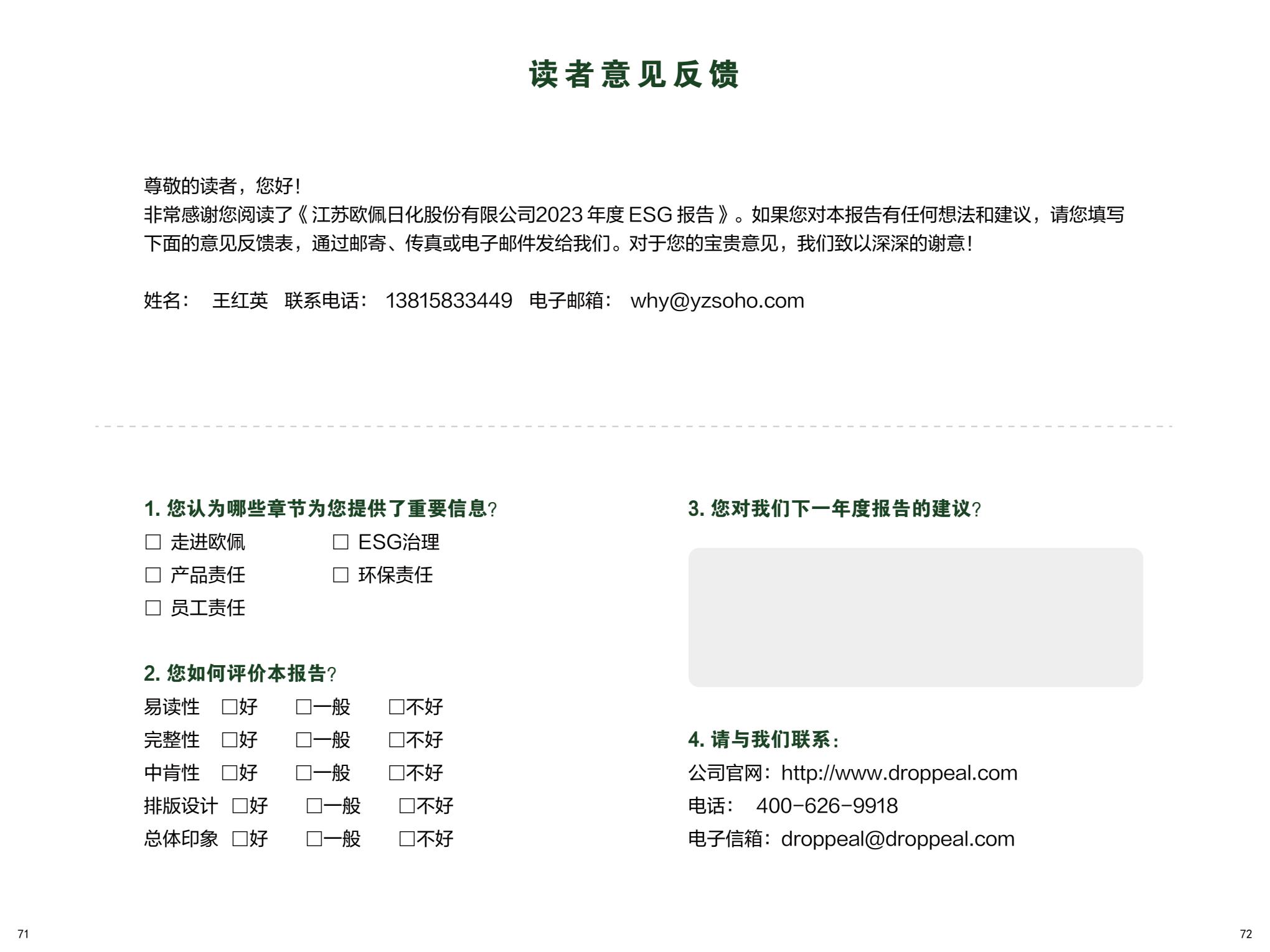Click the greeting 尊敬的读者，您好!
Viewport: 1270px width, 952px height.
point(222,185)
